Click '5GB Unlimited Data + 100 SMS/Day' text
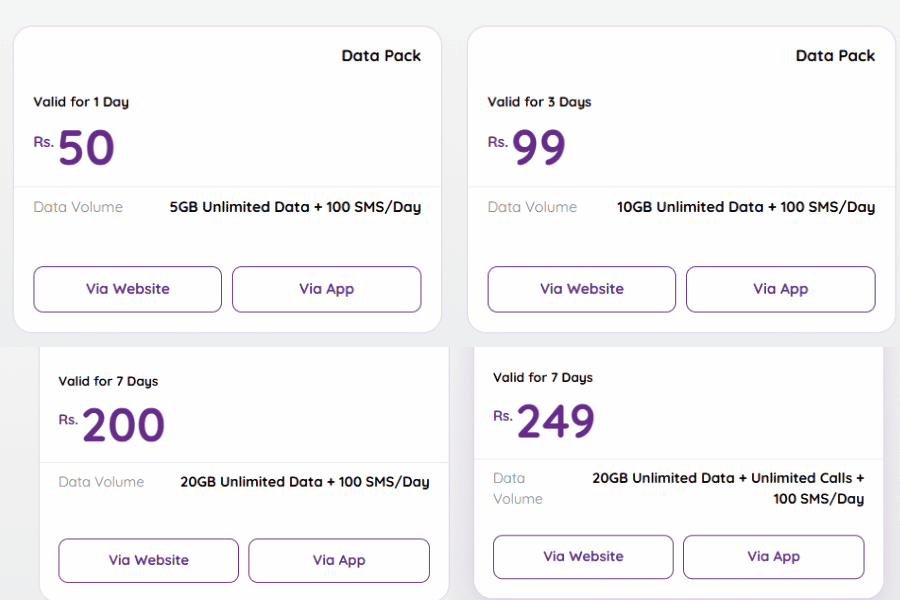Viewport: 900px width, 600px height. 295,207
